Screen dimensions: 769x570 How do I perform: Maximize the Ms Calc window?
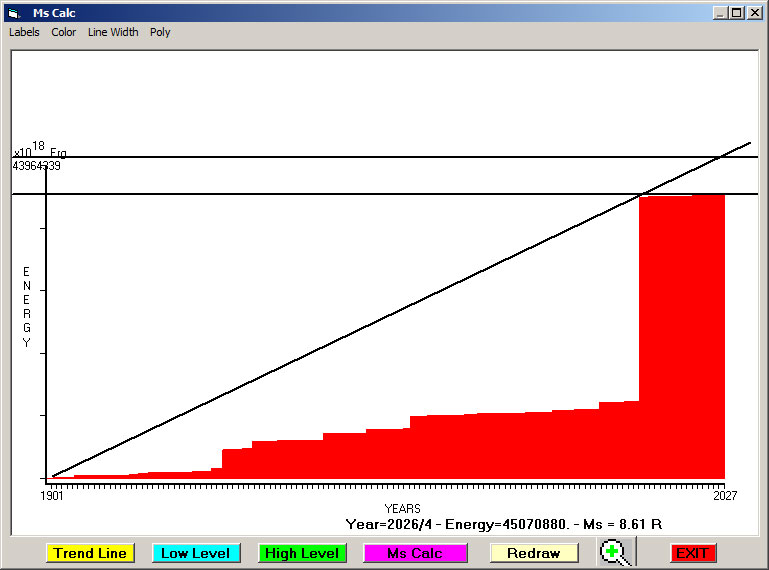click(x=737, y=13)
